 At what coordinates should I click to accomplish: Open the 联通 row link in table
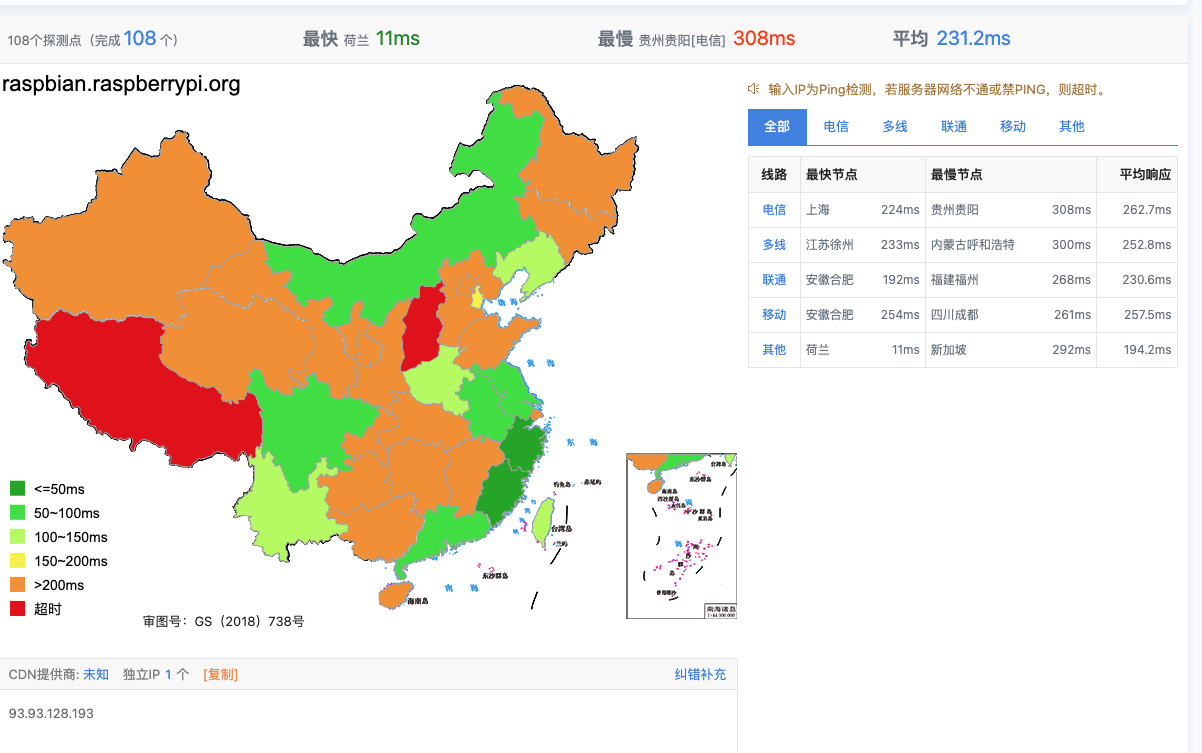[774, 280]
